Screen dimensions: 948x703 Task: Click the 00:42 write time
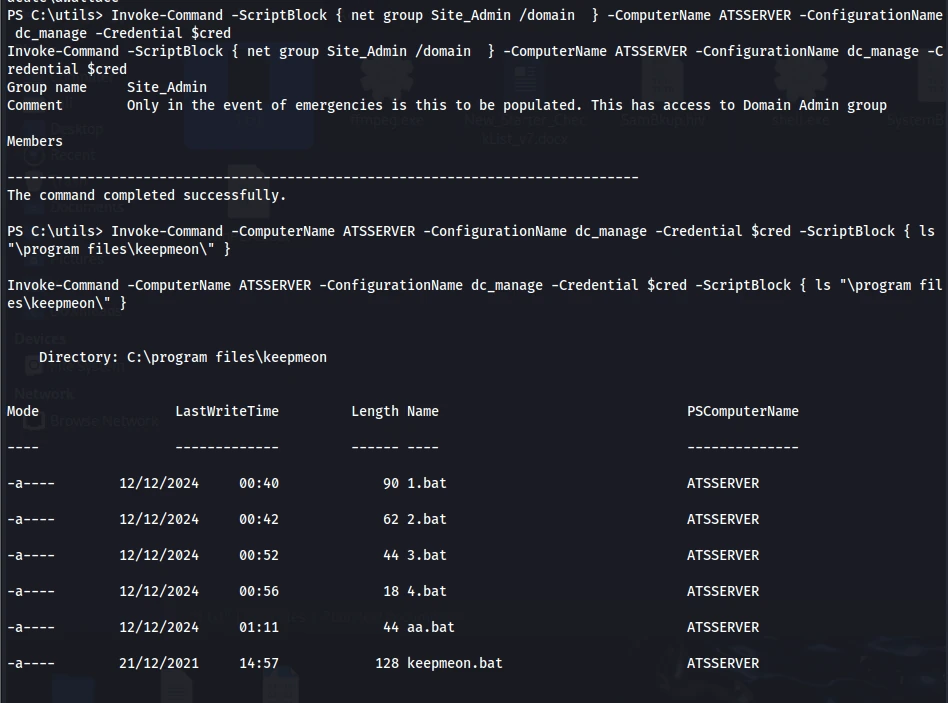click(259, 519)
